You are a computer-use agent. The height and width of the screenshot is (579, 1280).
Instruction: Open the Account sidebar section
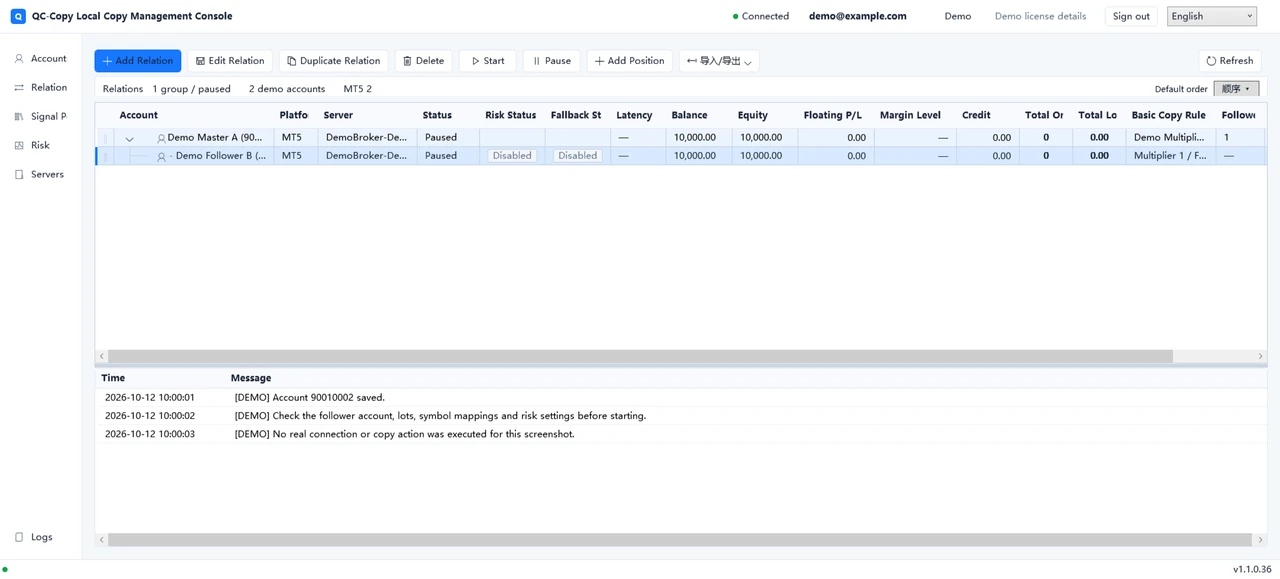coord(41,59)
